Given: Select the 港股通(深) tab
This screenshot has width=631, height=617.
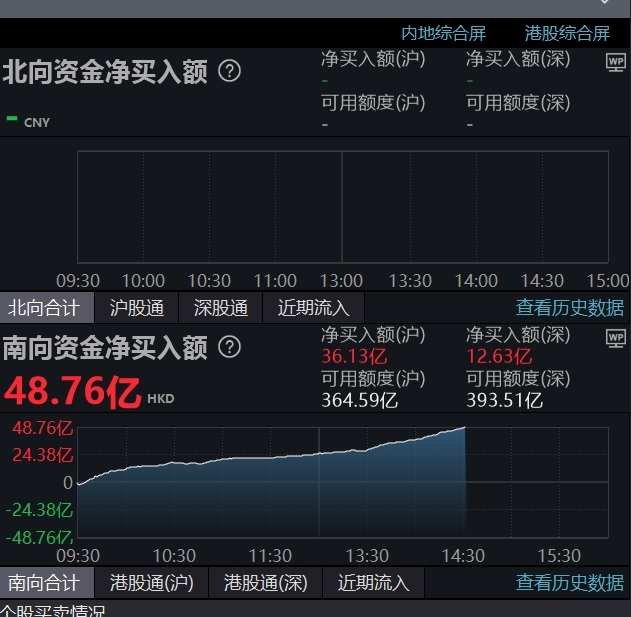Looking at the screenshot, I should (266, 583).
